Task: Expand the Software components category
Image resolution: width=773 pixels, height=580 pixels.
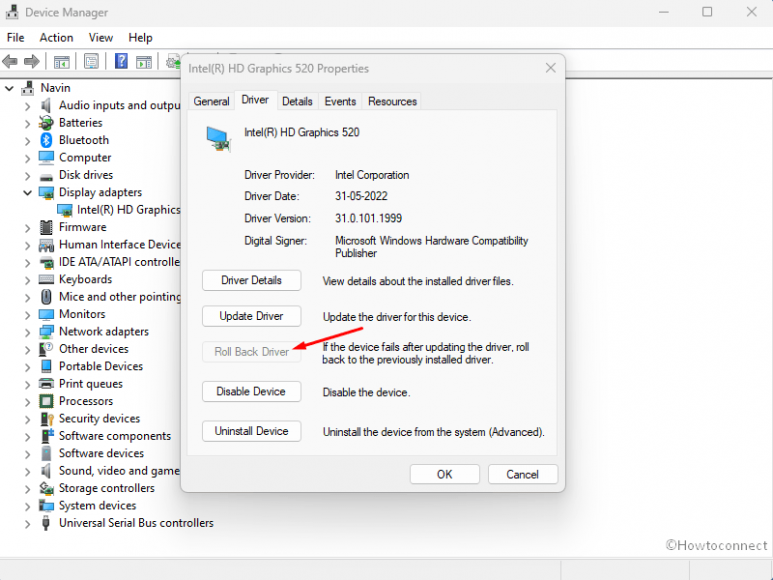Action: pyautogui.click(x=28, y=437)
